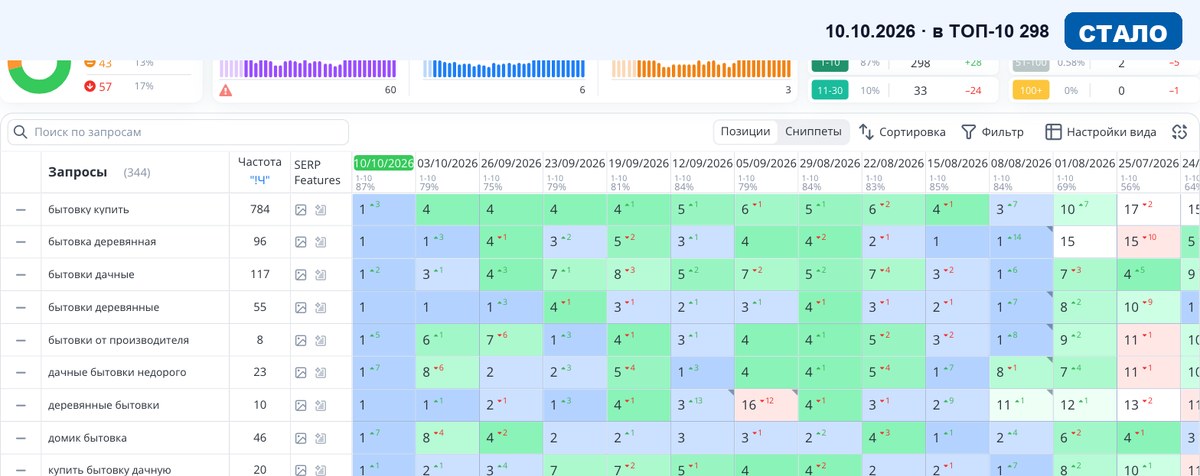Click the image SERP icon for деревянные бытовки
This screenshot has width=1200, height=476.
(x=301, y=406)
